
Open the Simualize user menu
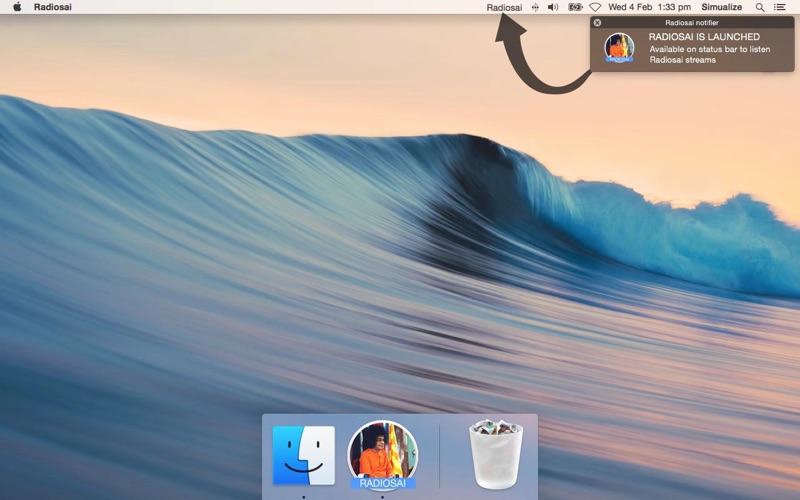[x=721, y=7]
